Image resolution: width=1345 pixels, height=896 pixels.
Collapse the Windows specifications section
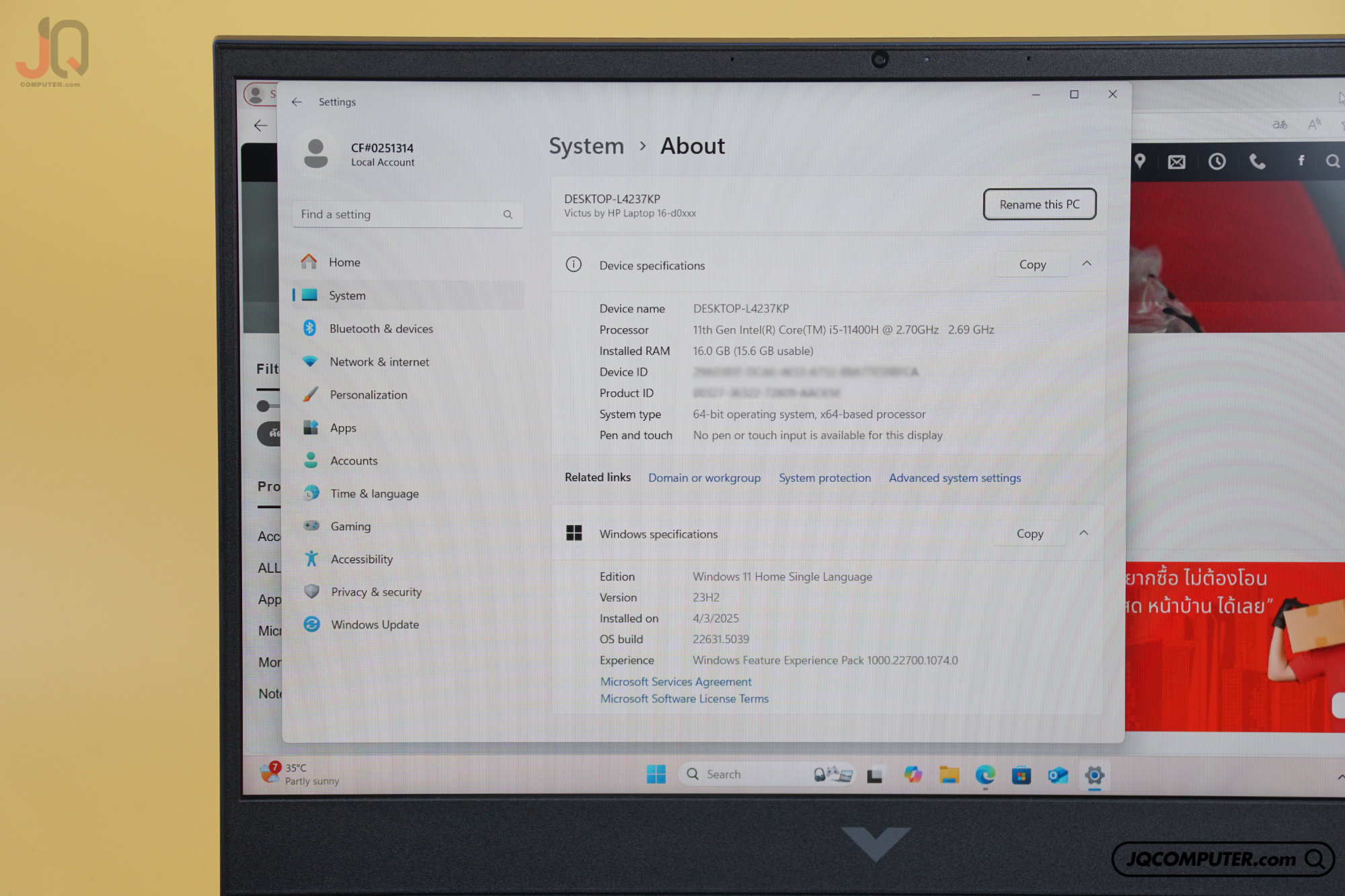coord(1083,533)
